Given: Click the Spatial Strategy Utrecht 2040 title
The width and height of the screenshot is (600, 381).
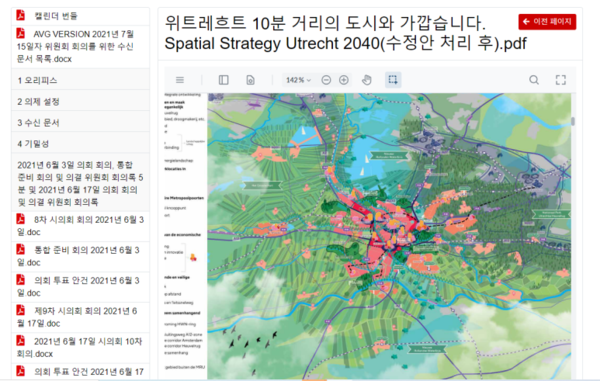Looking at the screenshot, I should click(346, 33).
